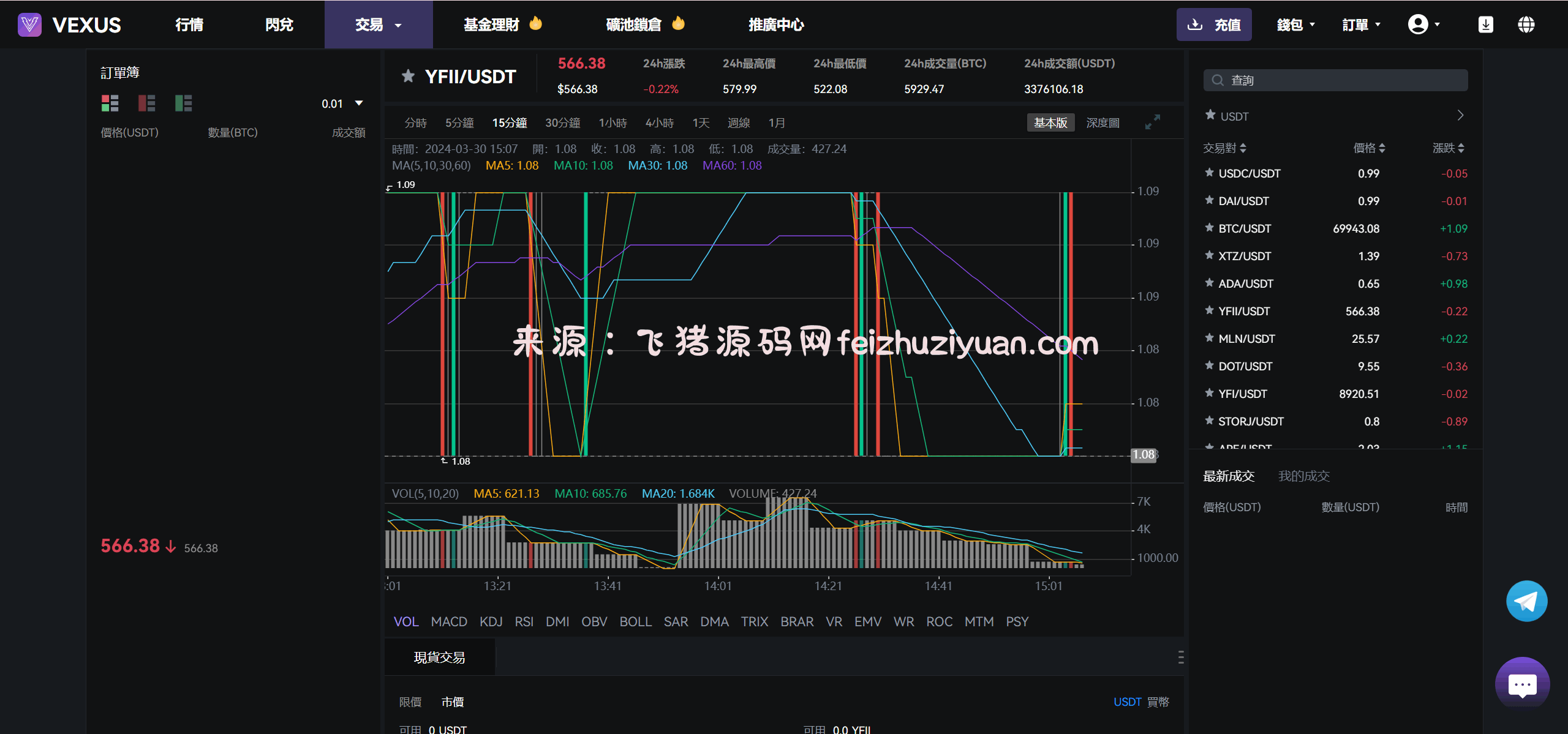Click the deposit (充值) button
The height and width of the screenshot is (734, 1568).
pyautogui.click(x=1213, y=24)
